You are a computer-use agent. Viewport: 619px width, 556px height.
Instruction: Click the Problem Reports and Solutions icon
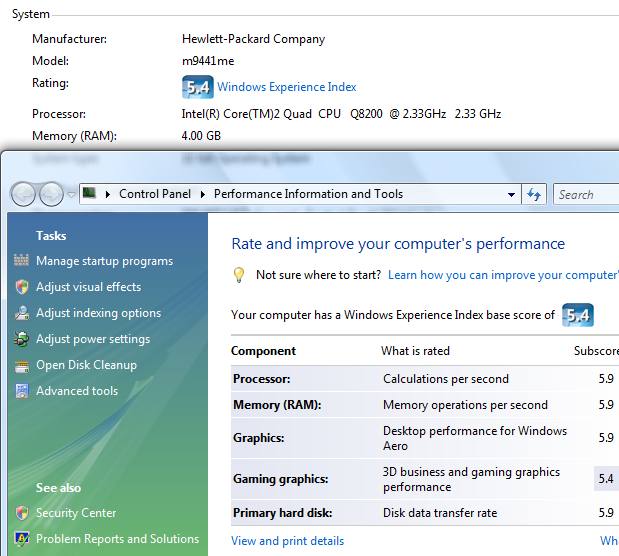tap(22, 539)
